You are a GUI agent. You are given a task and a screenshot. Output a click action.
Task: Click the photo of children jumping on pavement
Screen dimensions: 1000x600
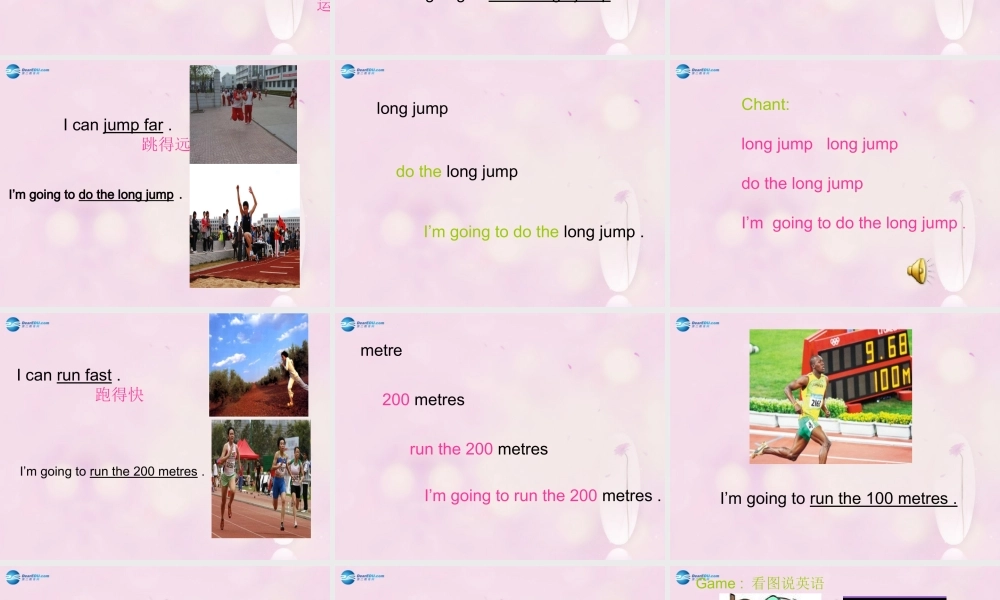pyautogui.click(x=243, y=114)
